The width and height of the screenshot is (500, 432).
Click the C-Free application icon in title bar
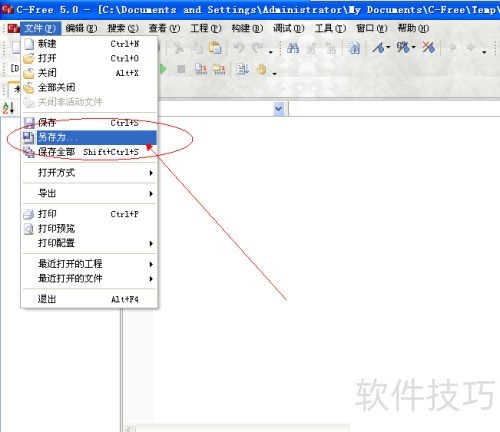[7, 9]
